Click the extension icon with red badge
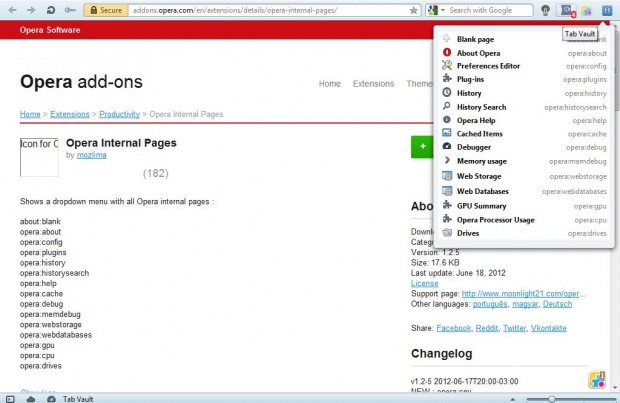 (x=568, y=10)
